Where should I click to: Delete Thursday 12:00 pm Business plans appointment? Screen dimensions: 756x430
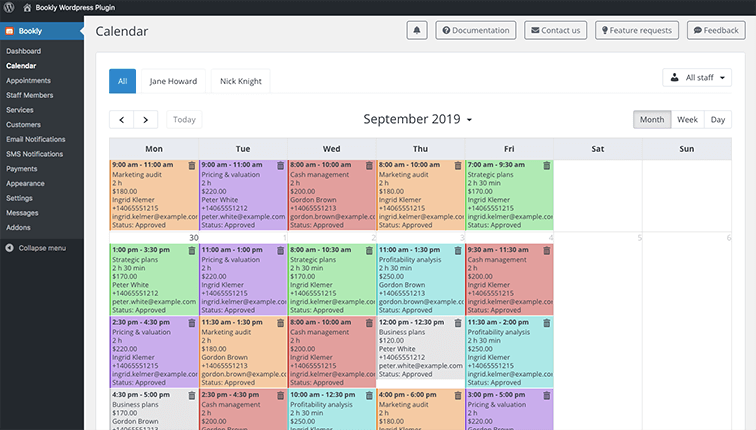coord(458,323)
